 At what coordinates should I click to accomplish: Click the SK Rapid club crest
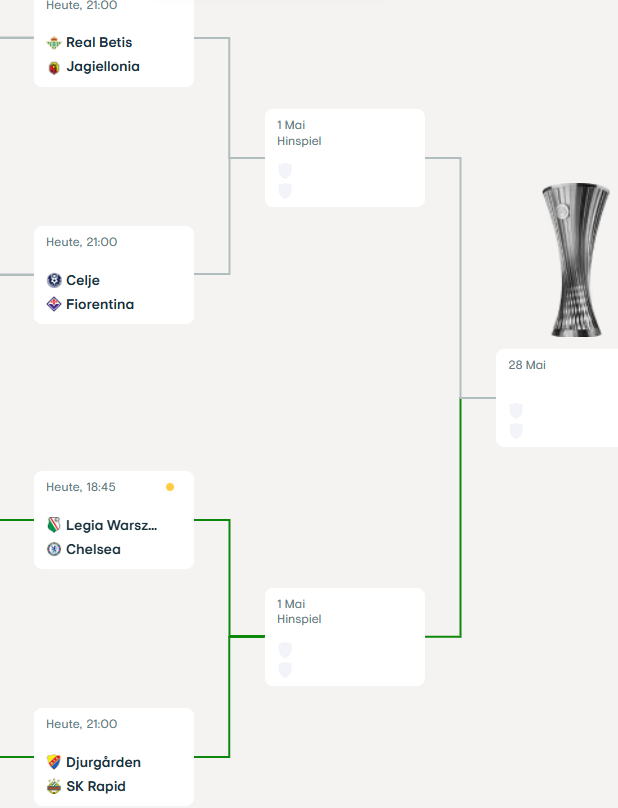[x=54, y=786]
